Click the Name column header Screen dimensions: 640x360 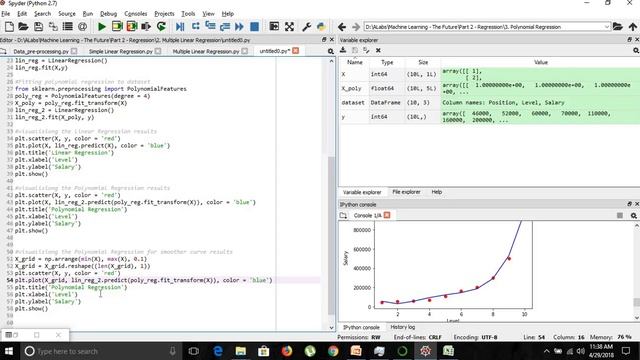point(354,62)
